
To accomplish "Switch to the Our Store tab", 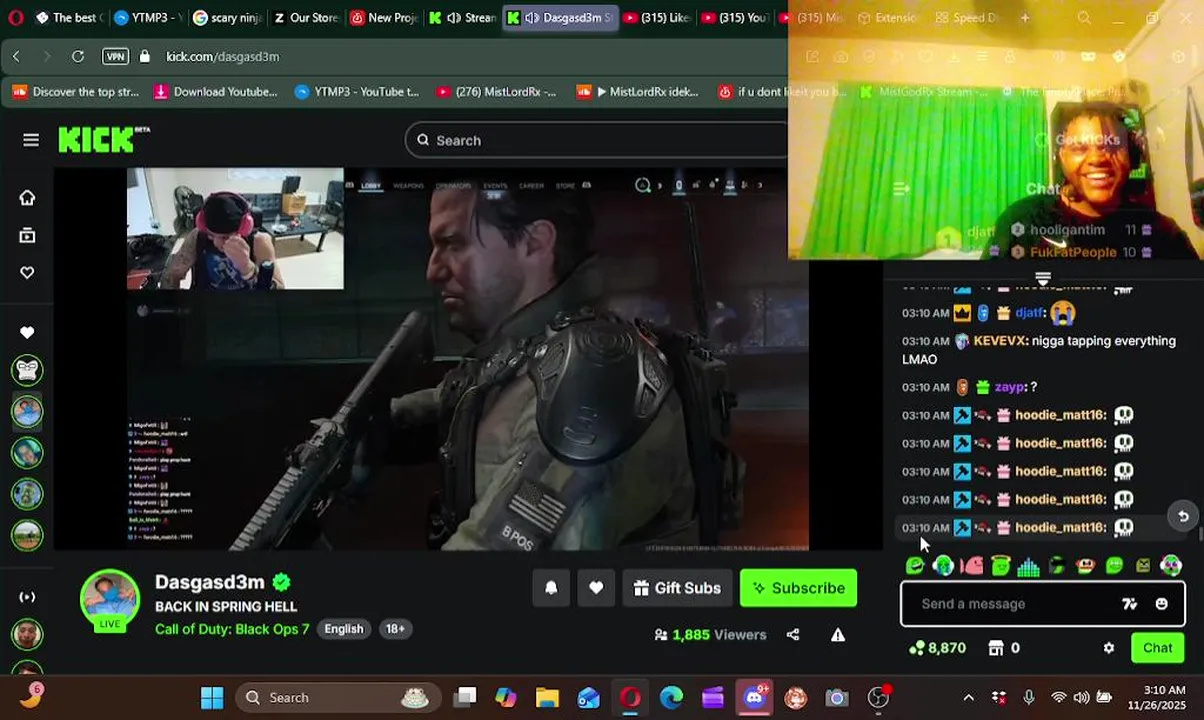I will (304, 18).
